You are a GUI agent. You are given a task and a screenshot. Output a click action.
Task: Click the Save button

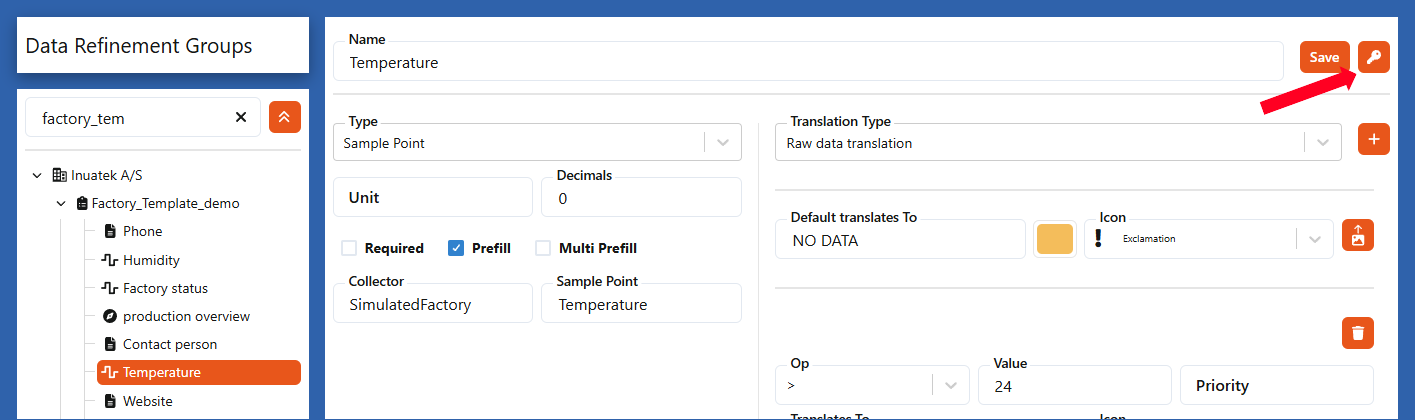[x=1324, y=57]
